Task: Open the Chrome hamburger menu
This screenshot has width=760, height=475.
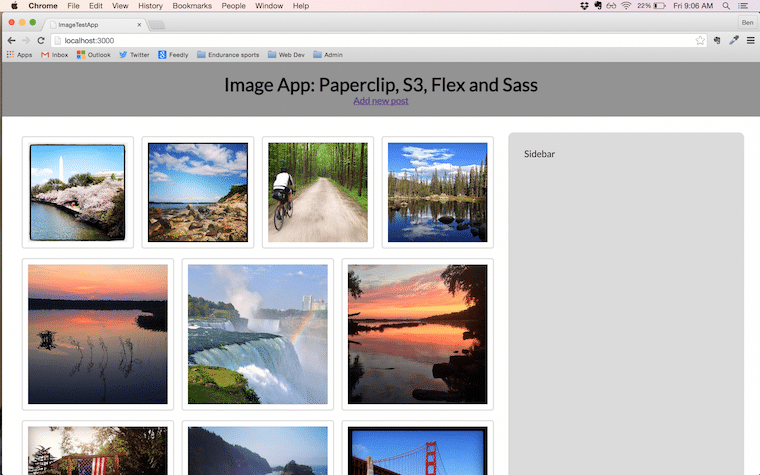Action: coord(750,40)
